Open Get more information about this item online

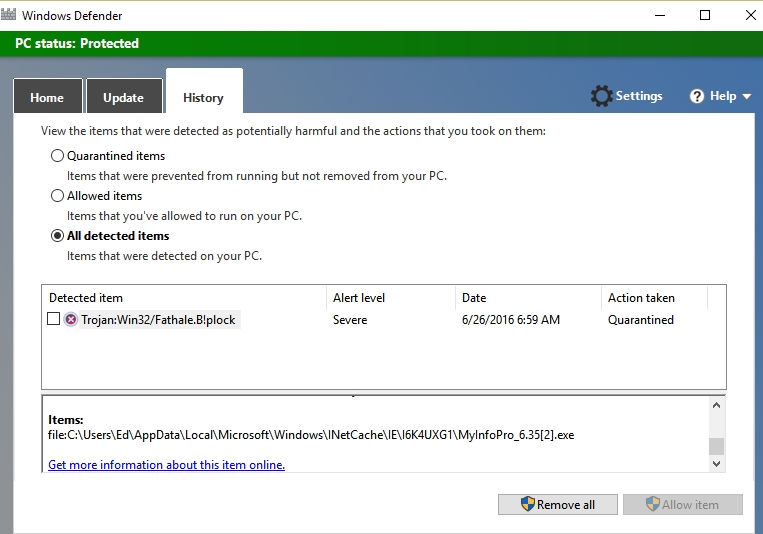[166, 465]
